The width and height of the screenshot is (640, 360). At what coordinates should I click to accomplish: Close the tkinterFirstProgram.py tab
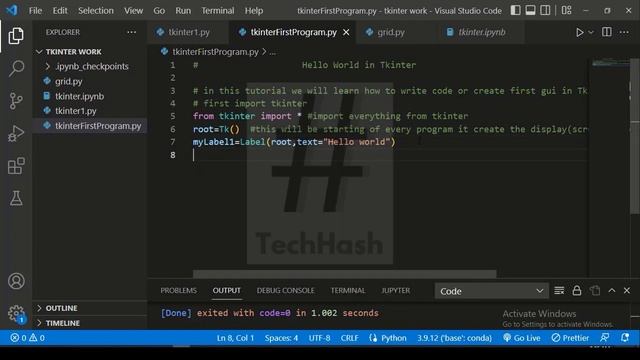coord(346,32)
